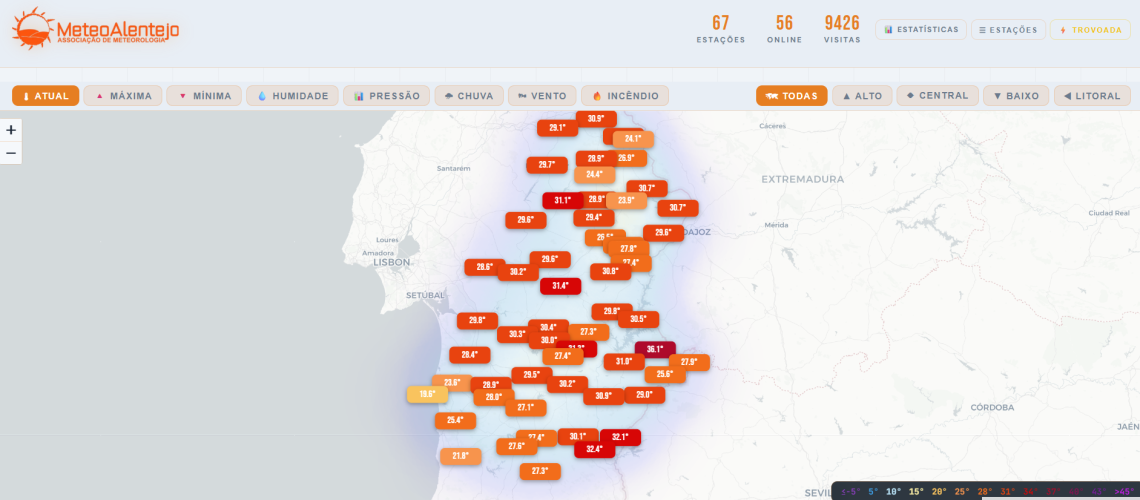Open the 29.1° station marker
Screen dimensions: 1140x500
pyautogui.click(x=558, y=128)
